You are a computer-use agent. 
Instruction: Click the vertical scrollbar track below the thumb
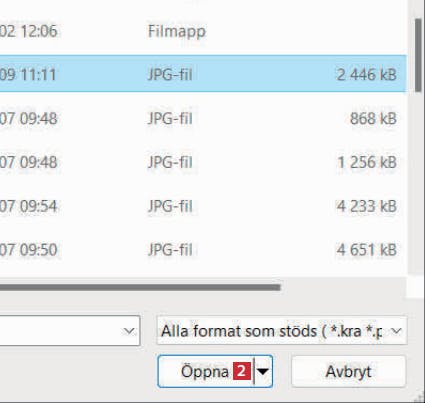coord(418,183)
